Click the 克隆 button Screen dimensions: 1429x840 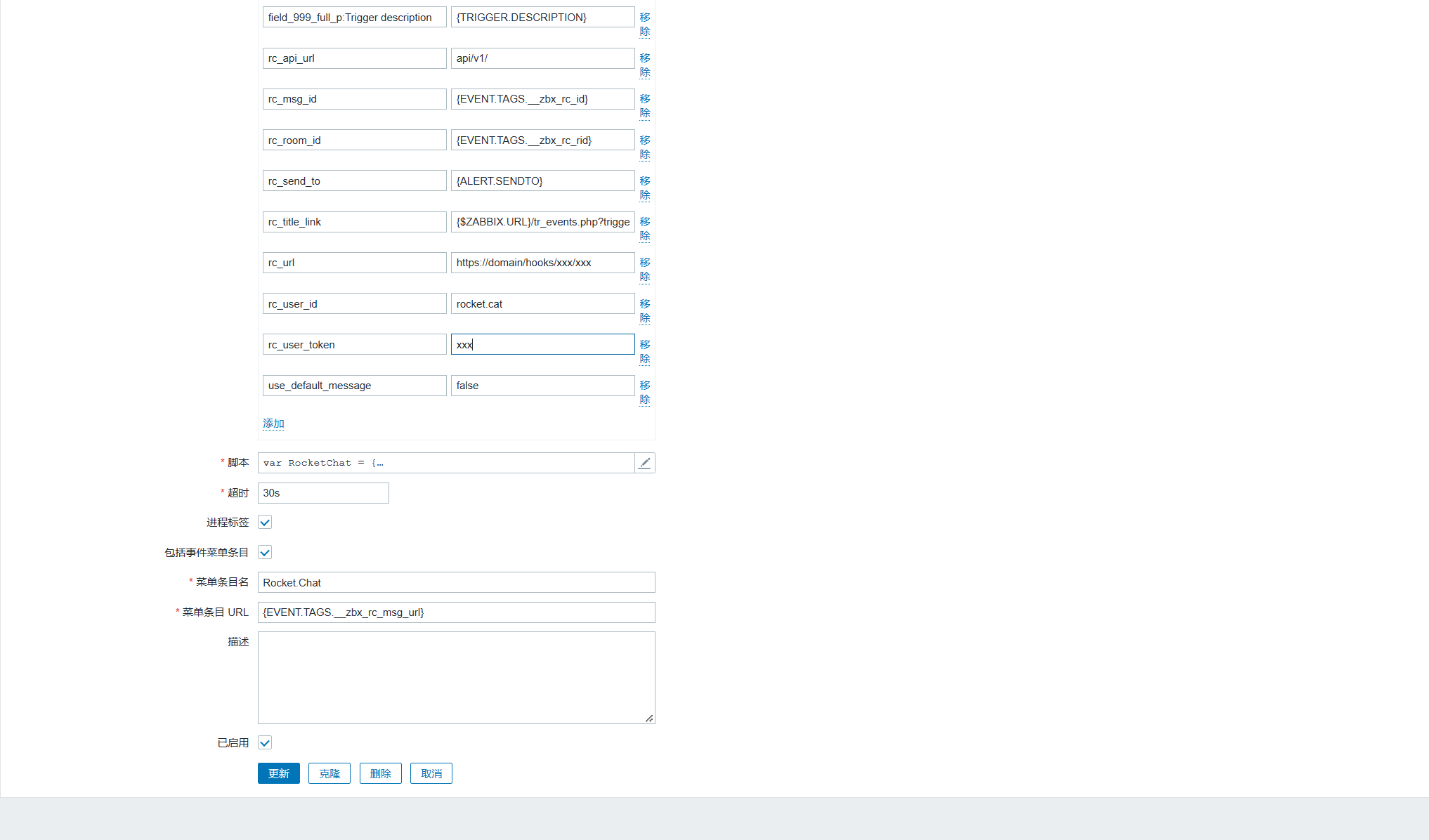point(329,773)
